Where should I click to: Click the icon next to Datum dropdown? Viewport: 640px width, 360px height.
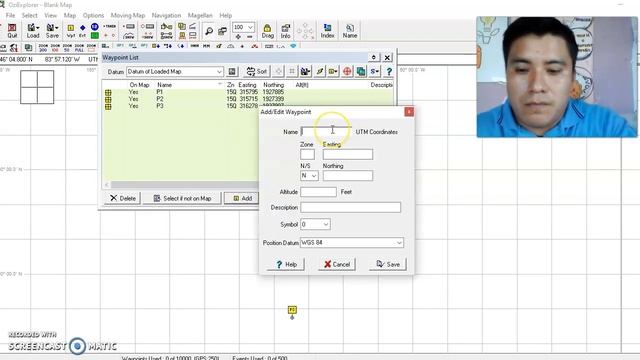pos(232,71)
